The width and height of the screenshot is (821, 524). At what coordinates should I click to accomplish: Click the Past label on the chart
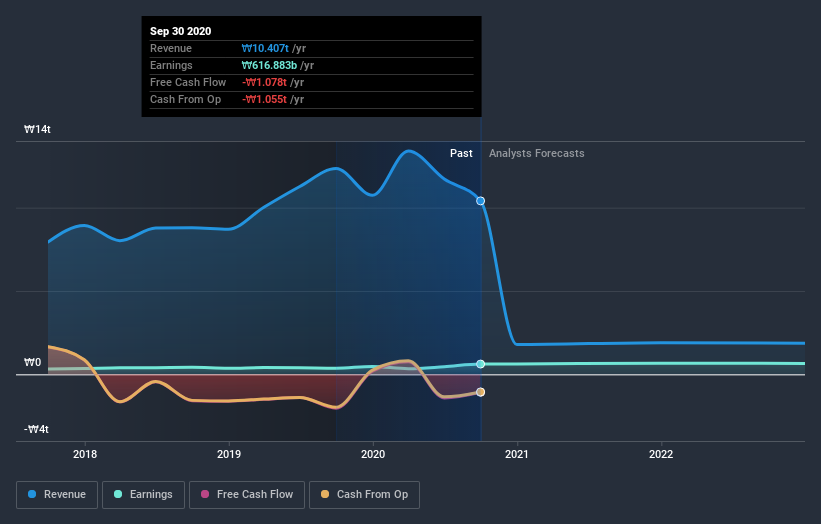coord(461,153)
